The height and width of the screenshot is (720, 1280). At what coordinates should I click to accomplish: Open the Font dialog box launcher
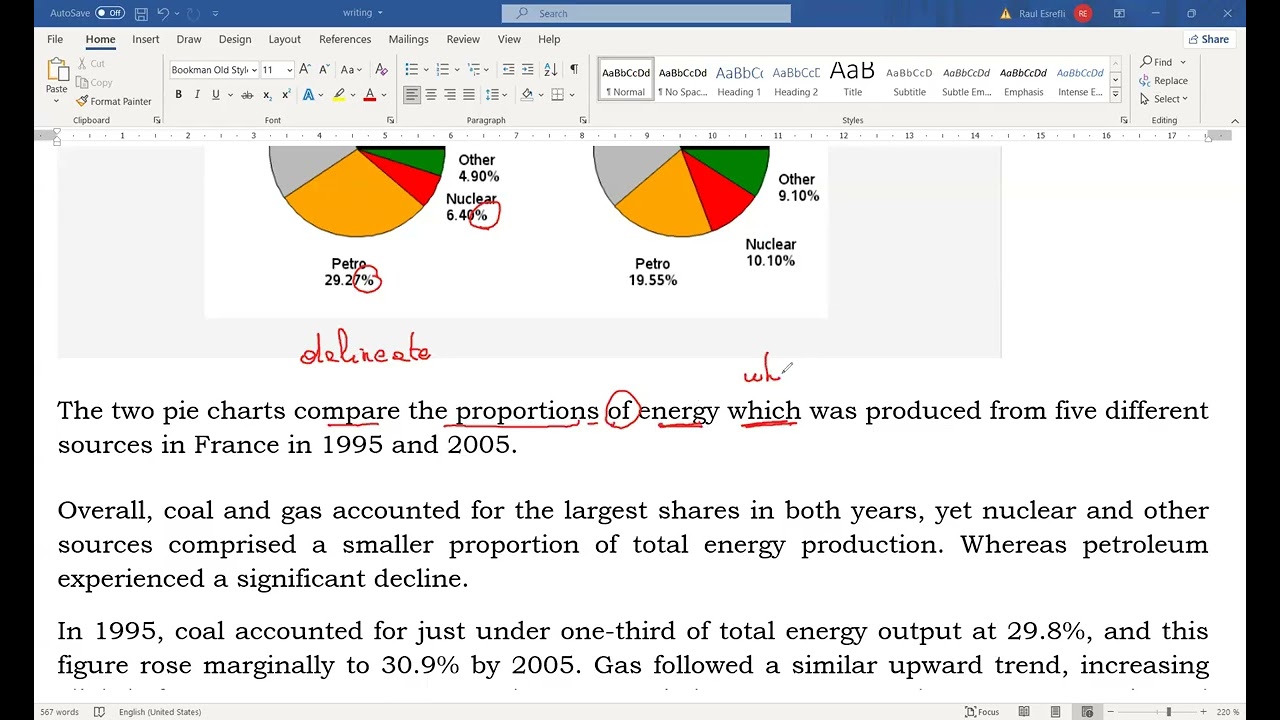[390, 120]
